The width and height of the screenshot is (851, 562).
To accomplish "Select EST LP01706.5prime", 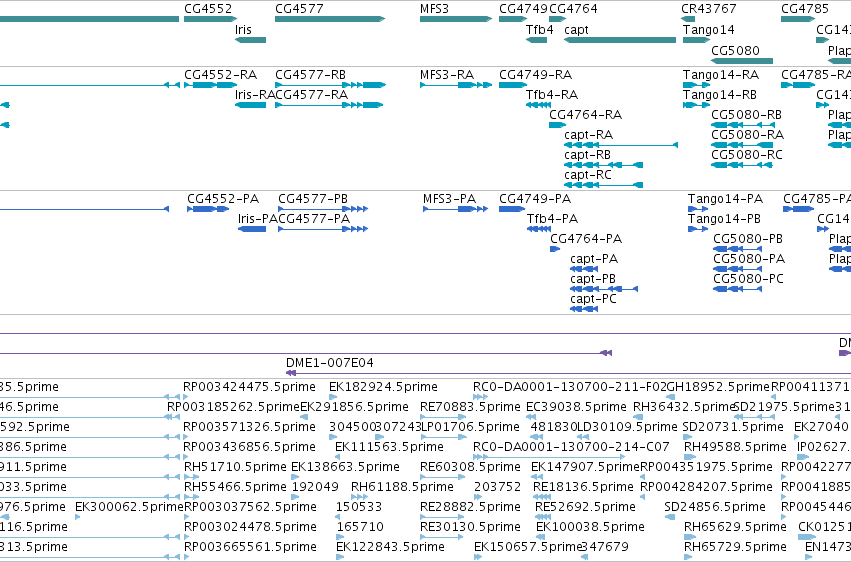I will (470, 427).
